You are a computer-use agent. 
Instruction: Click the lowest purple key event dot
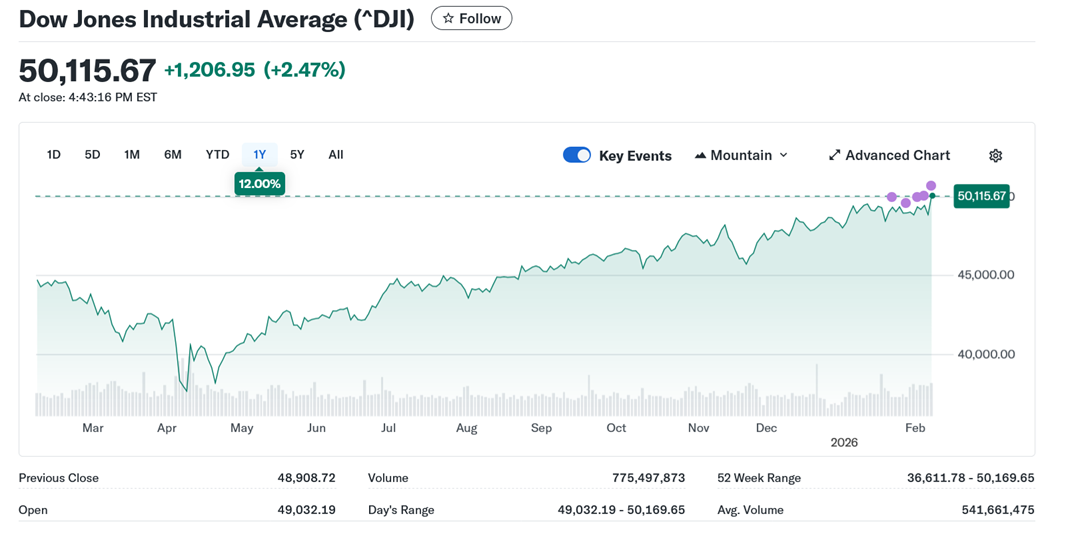(905, 203)
